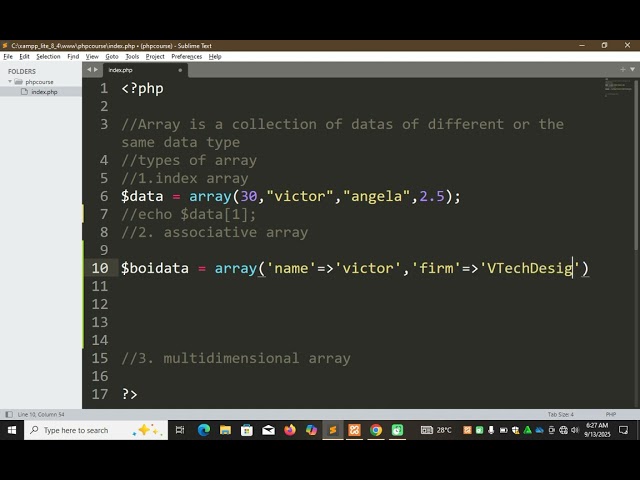Change the PHP syntax selector

pos(611,414)
